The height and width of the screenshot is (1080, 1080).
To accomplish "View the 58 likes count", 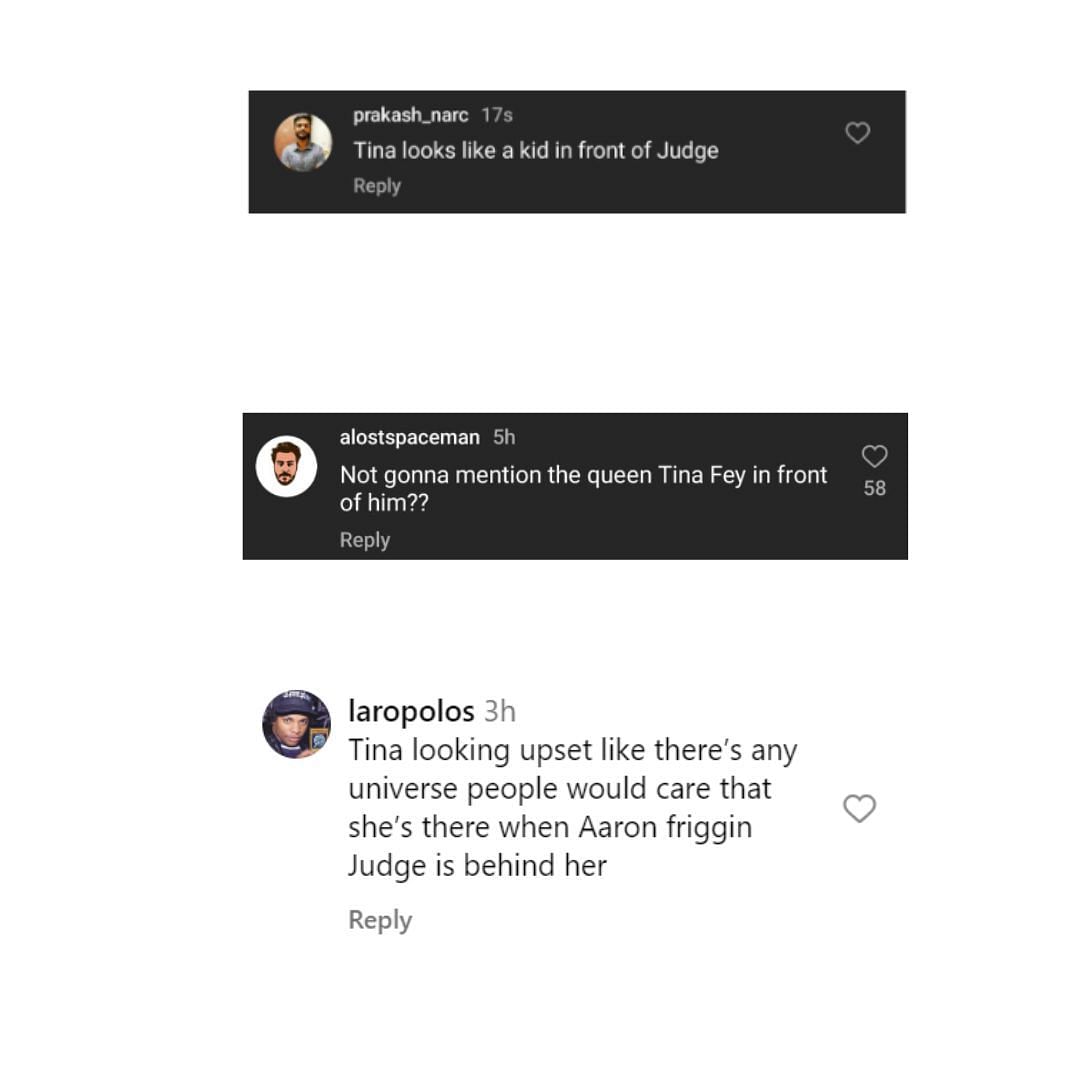I will 875,488.
